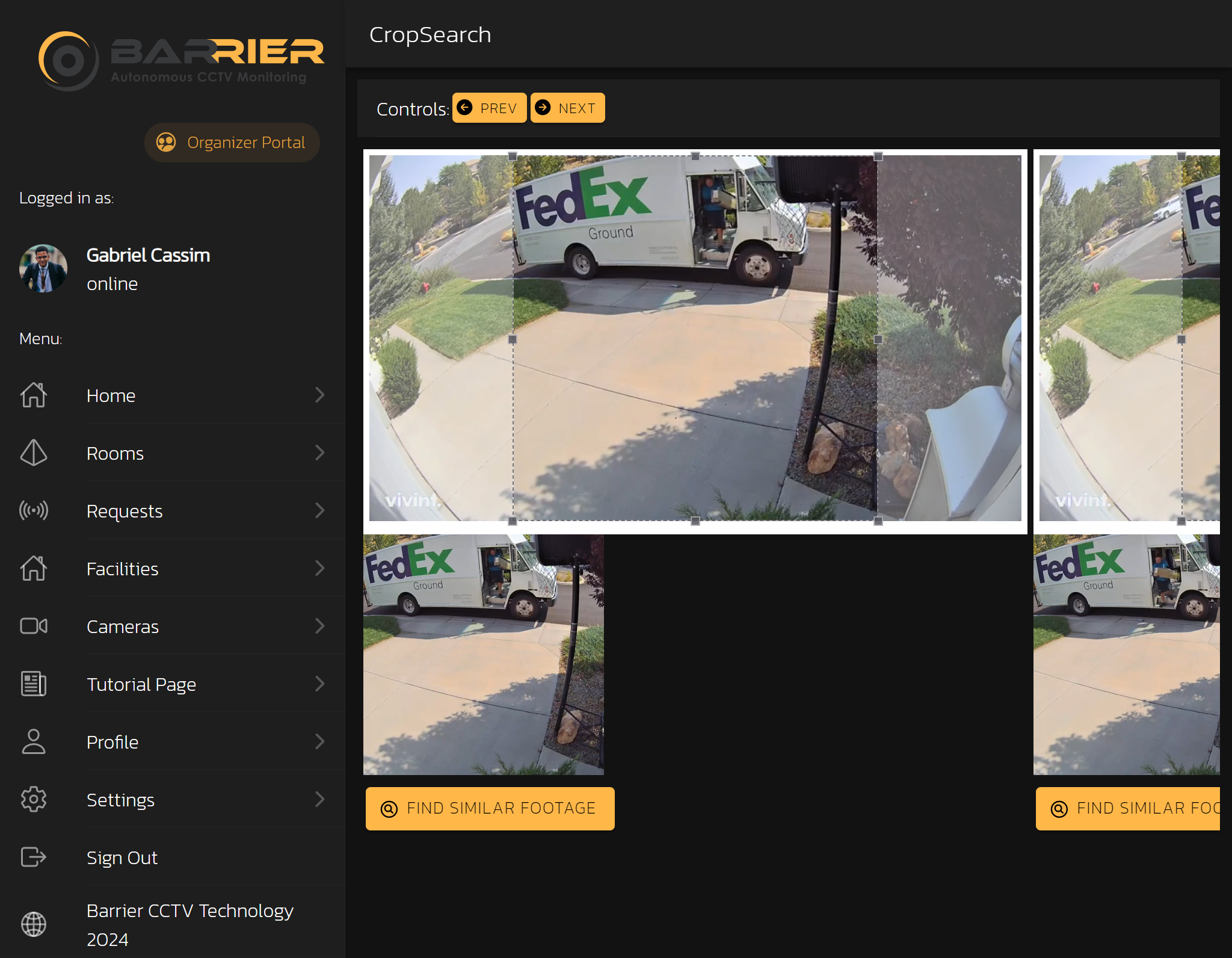The height and width of the screenshot is (958, 1232).
Task: Click the Cameras video camera icon
Action: click(x=34, y=626)
